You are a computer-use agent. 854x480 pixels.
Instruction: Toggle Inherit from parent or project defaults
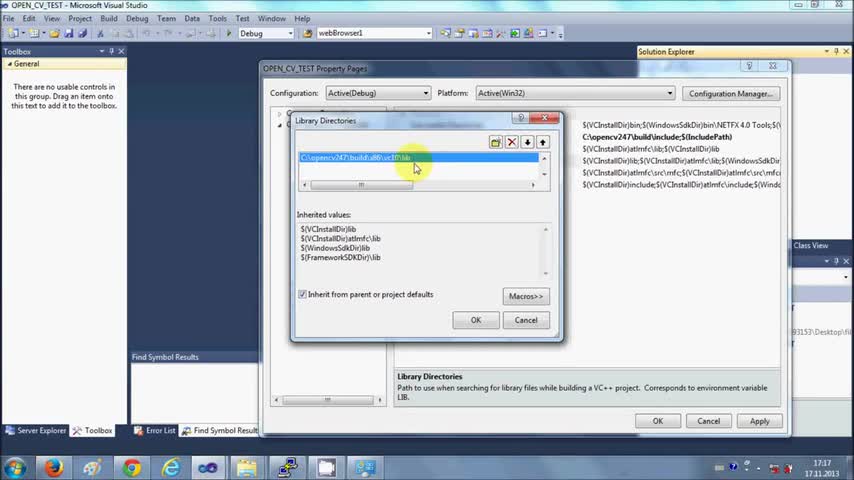tap(302, 294)
